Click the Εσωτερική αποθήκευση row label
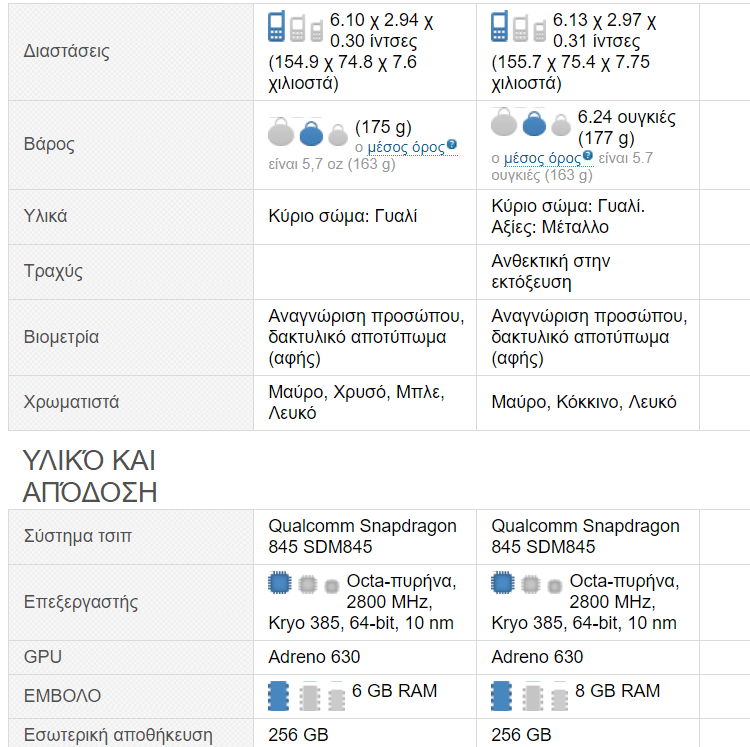This screenshot has height=747, width=750. 118,735
